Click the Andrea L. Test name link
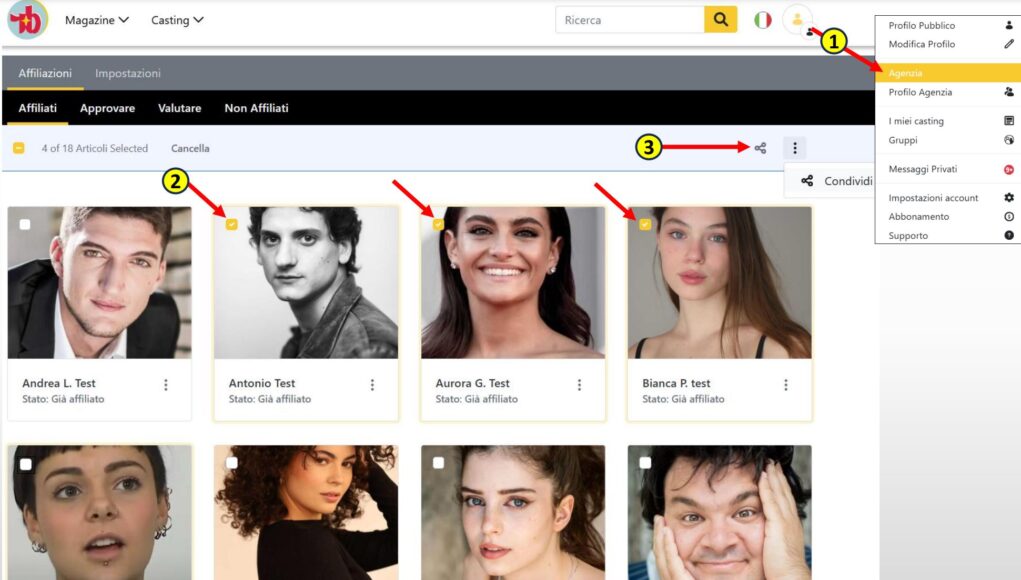The height and width of the screenshot is (580, 1021). click(59, 383)
